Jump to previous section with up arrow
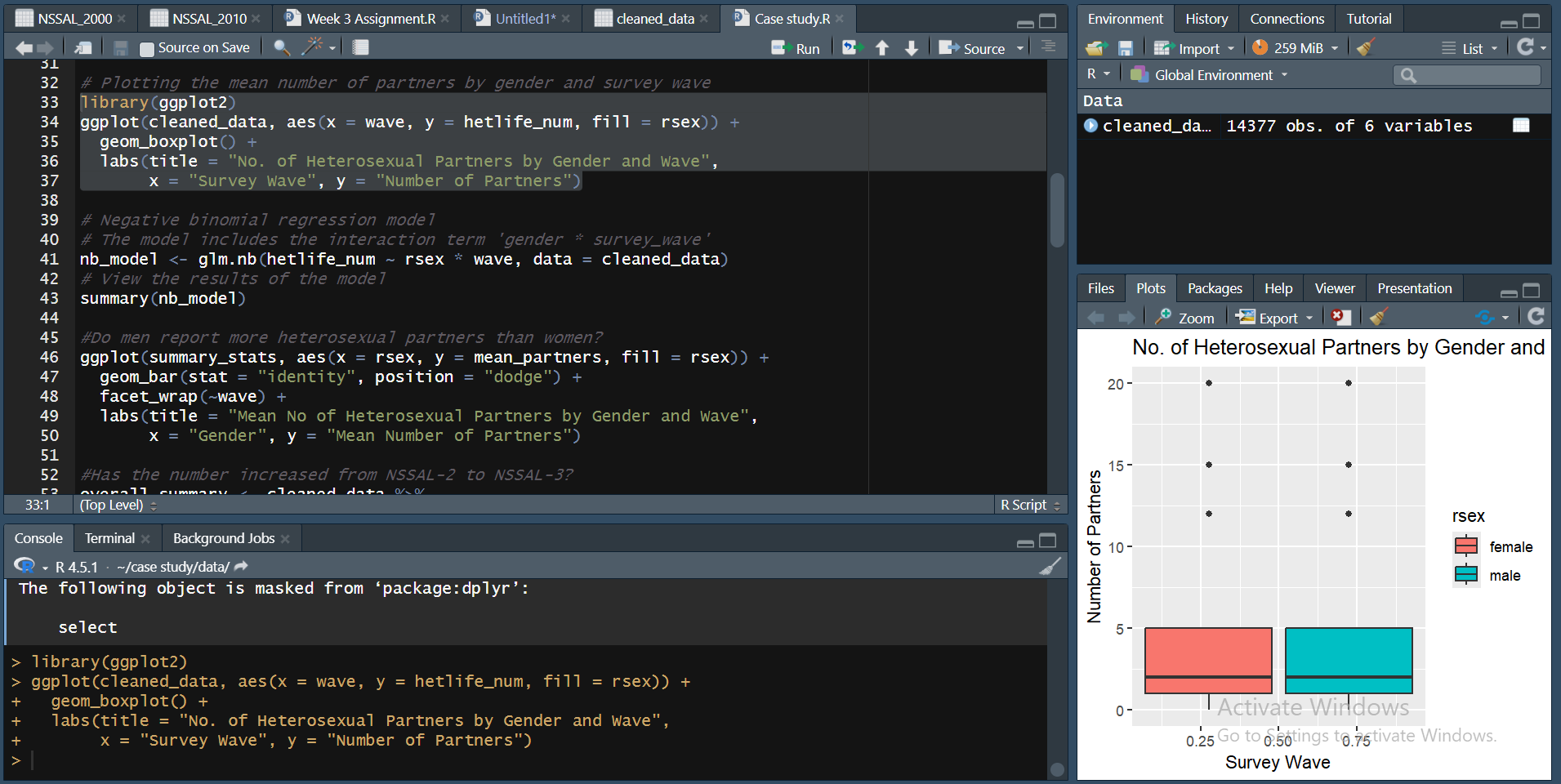 pyautogui.click(x=882, y=48)
